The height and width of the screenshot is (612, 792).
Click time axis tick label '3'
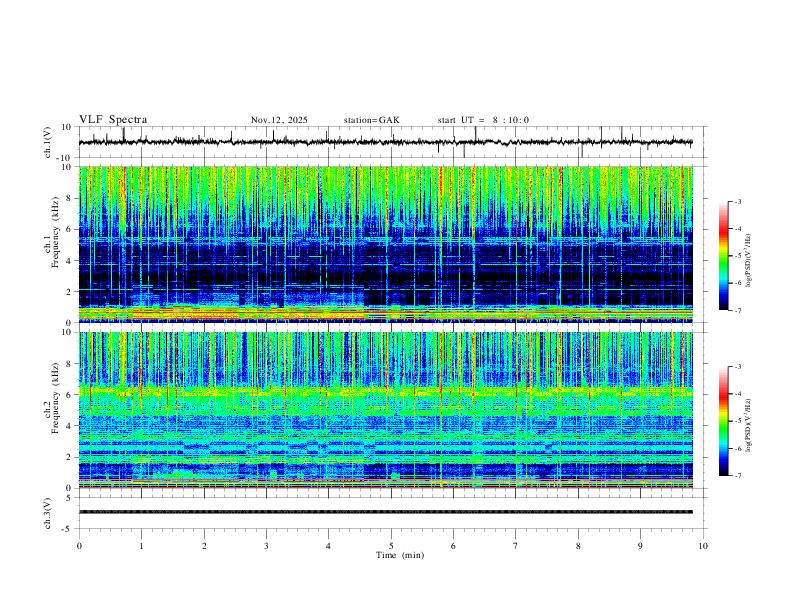coord(266,546)
